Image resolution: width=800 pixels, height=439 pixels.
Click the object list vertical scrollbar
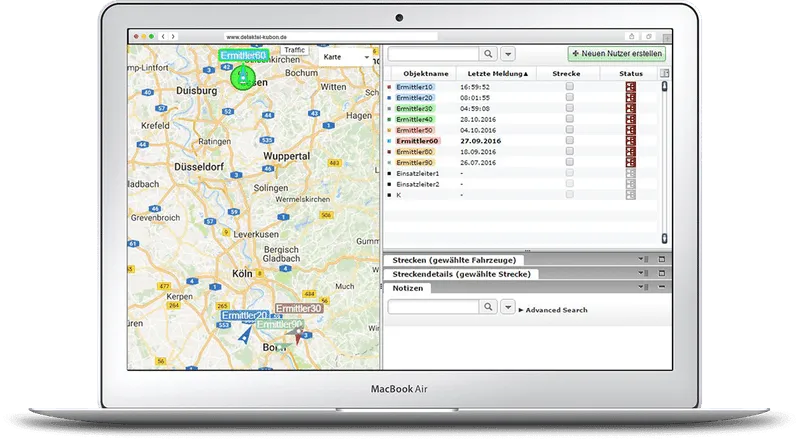pos(664,162)
